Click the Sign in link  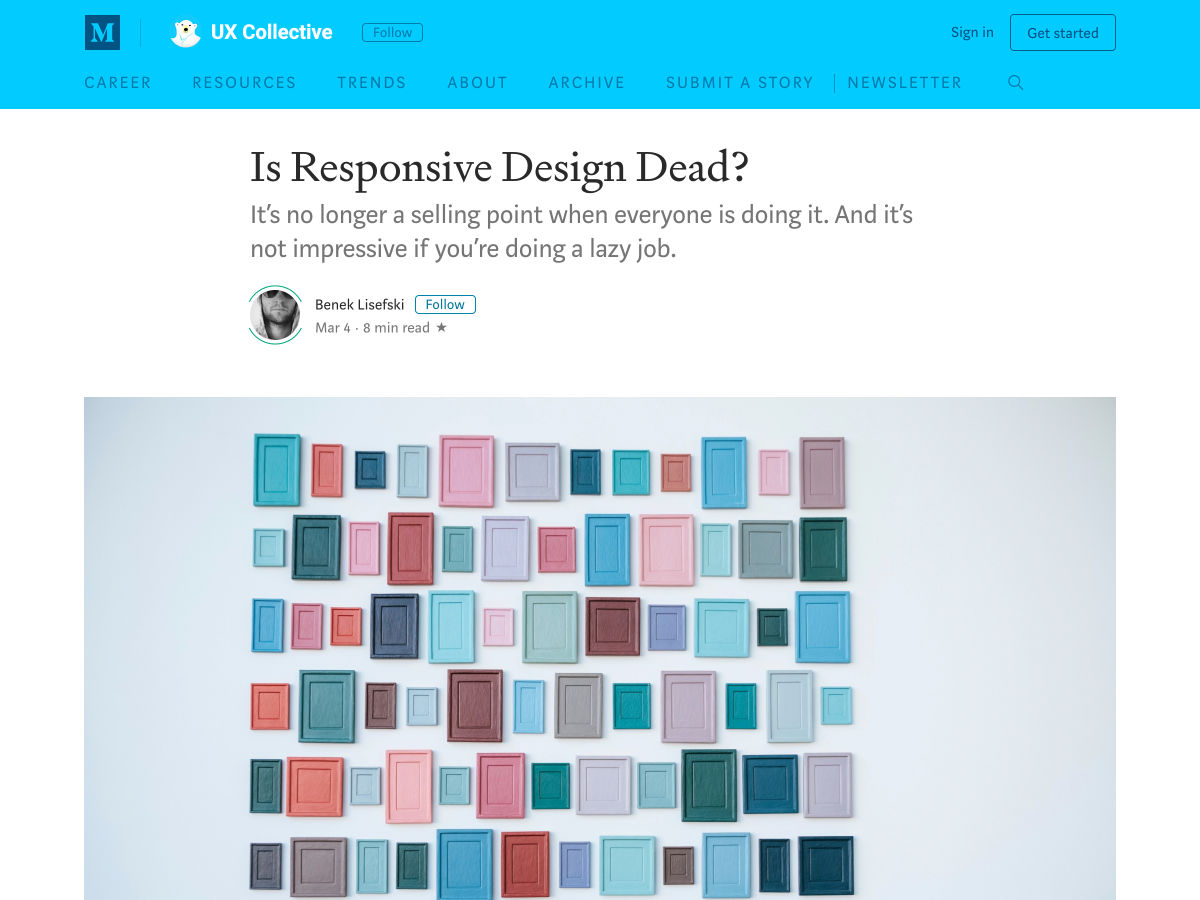click(x=972, y=32)
